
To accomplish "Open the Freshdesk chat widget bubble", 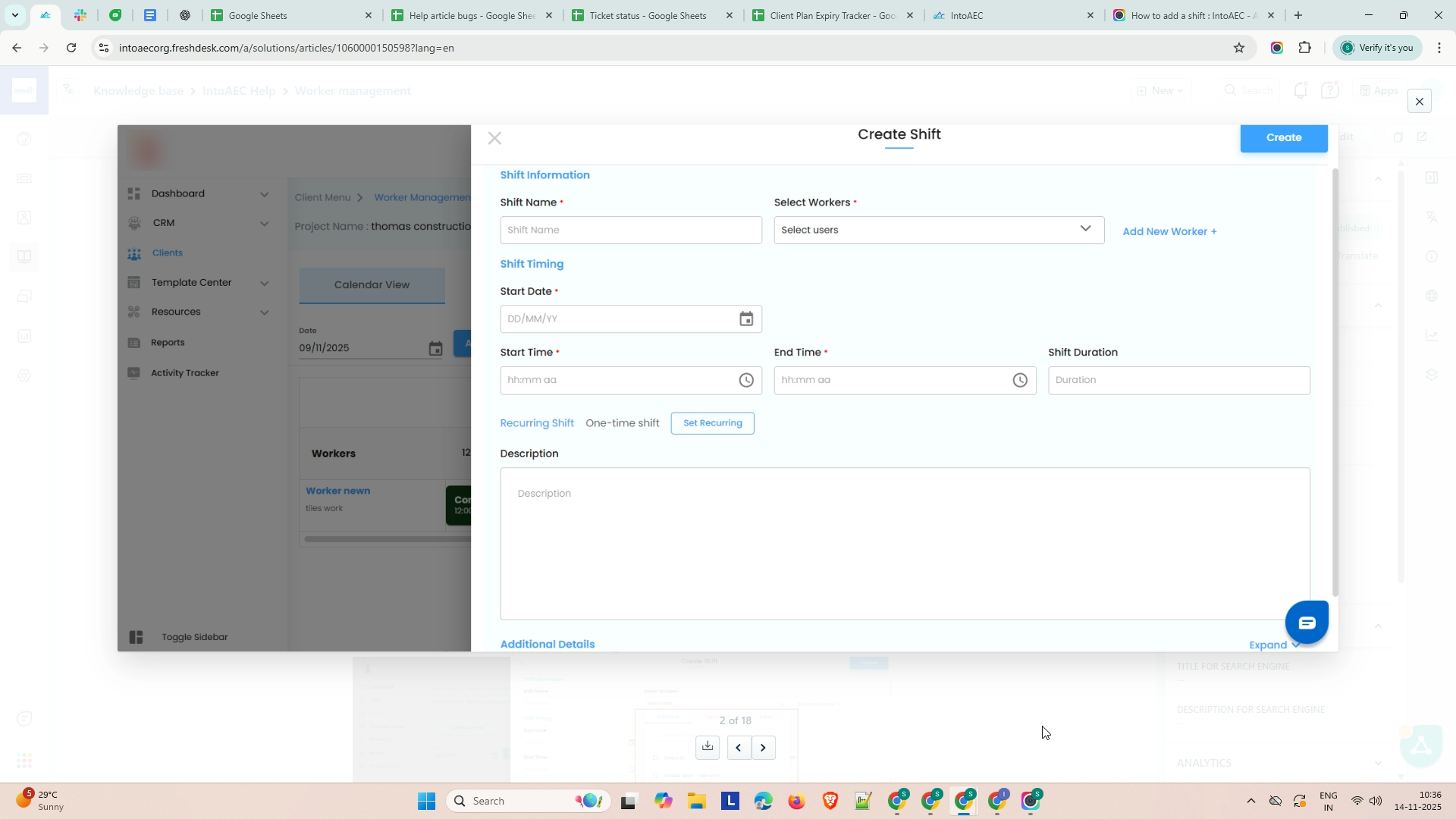I will coord(1307,623).
